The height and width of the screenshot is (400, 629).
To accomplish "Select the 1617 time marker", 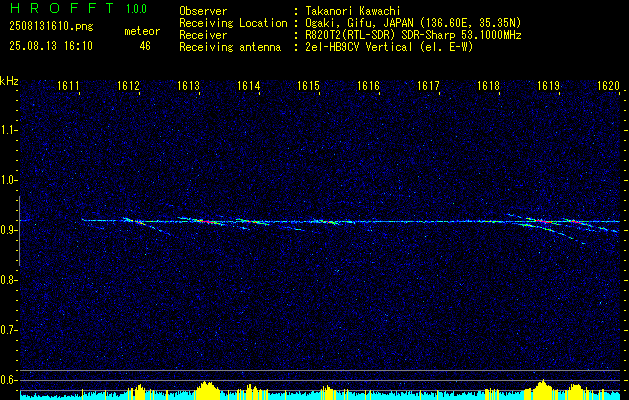I will [x=428, y=86].
